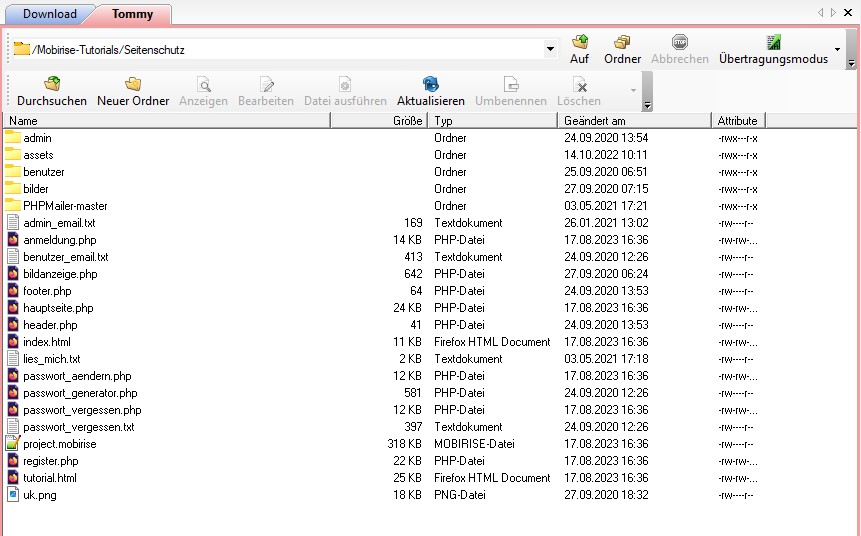The image size is (861, 536).
Task: Select the PHPMailer-master folder
Action: pyautogui.click(x=65, y=206)
